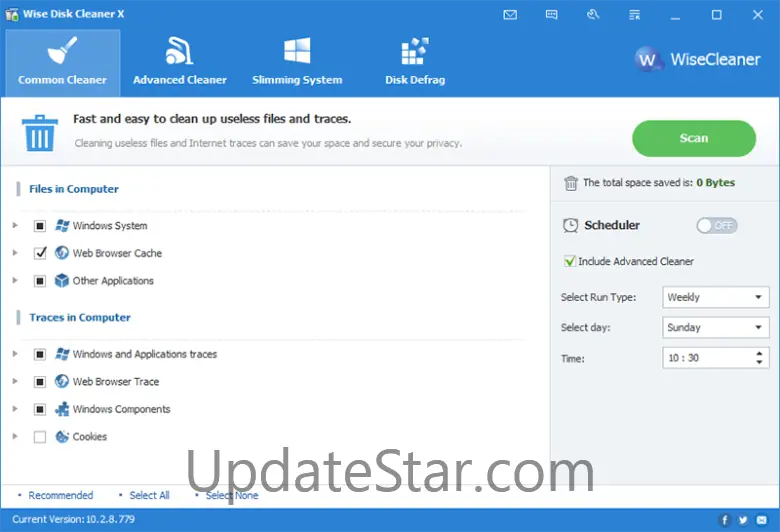Image resolution: width=780 pixels, height=532 pixels.
Task: Switch to the Disk Defrag tab
Action: pos(415,63)
